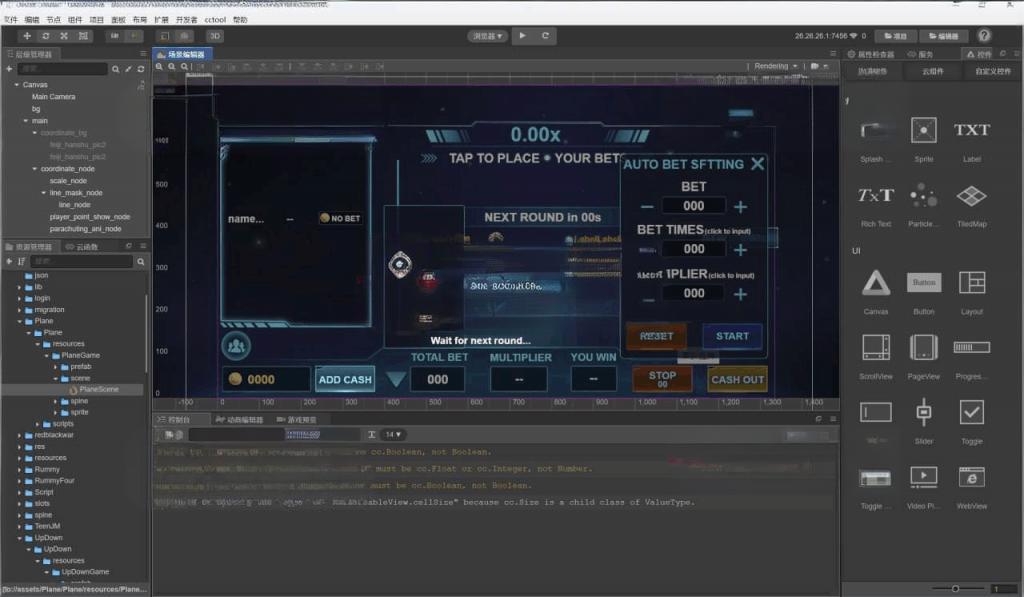The height and width of the screenshot is (597, 1024).
Task: Select the ScrollView UI control icon
Action: click(875, 347)
